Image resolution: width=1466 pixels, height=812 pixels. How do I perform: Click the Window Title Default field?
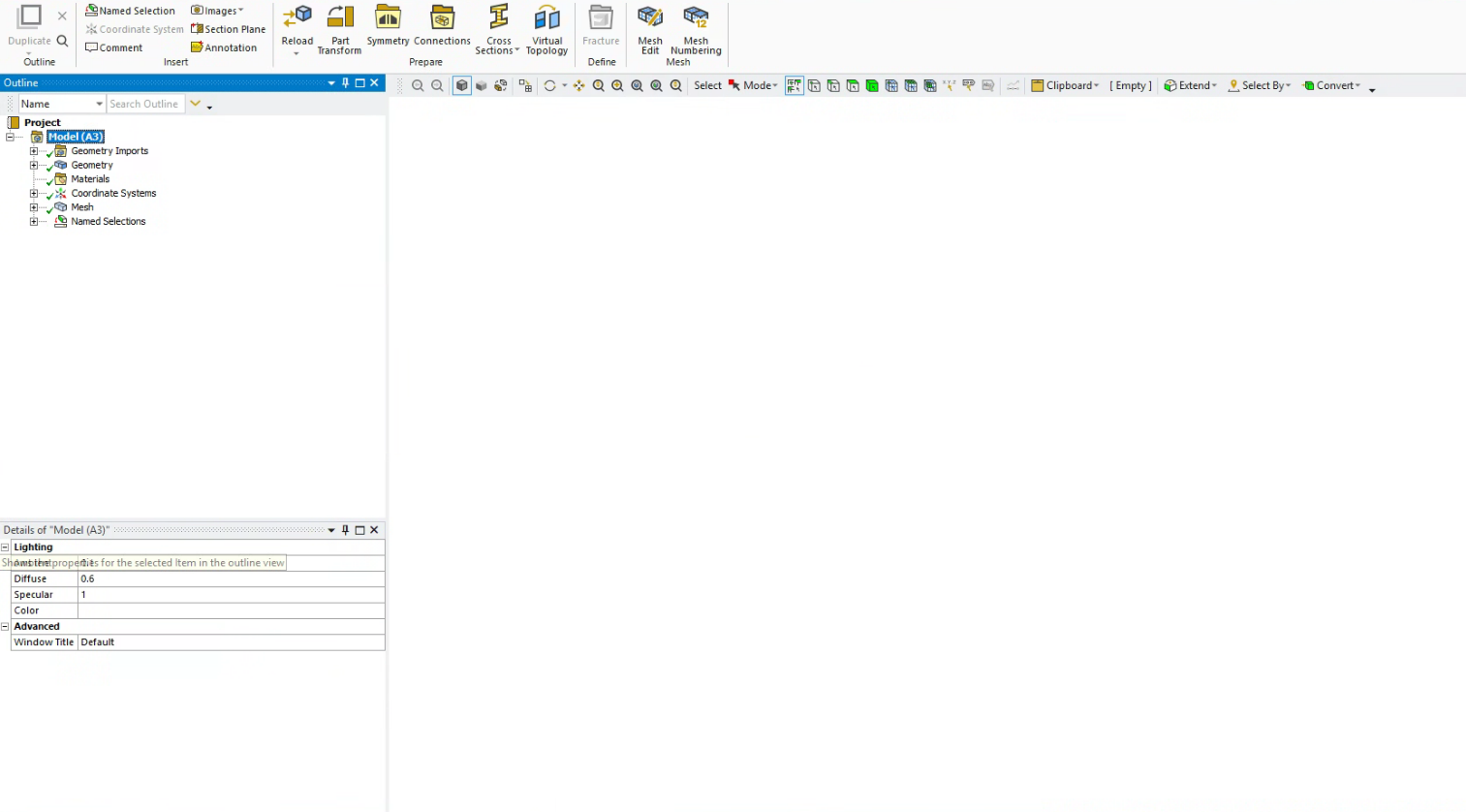point(231,642)
